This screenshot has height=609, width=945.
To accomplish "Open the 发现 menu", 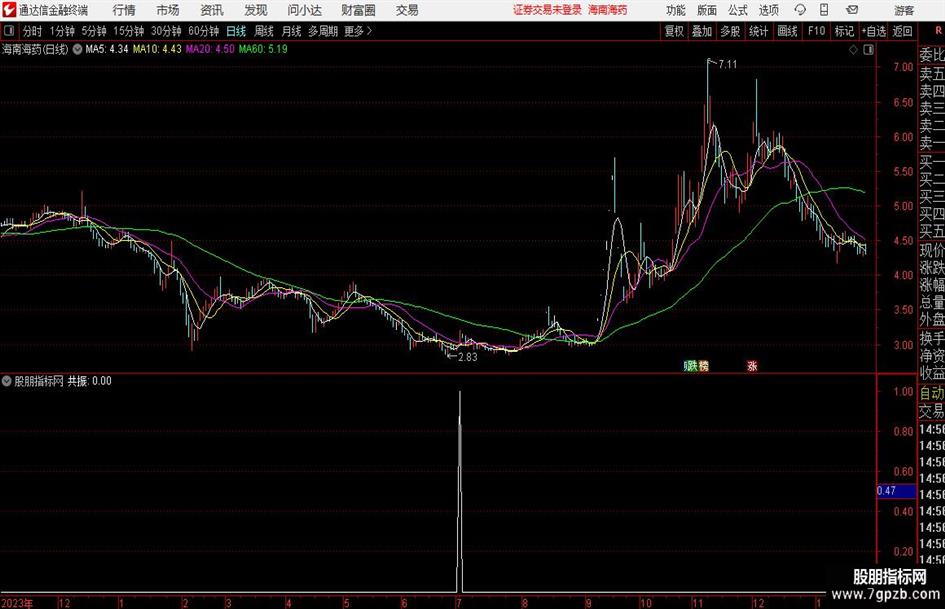I will pyautogui.click(x=256, y=10).
